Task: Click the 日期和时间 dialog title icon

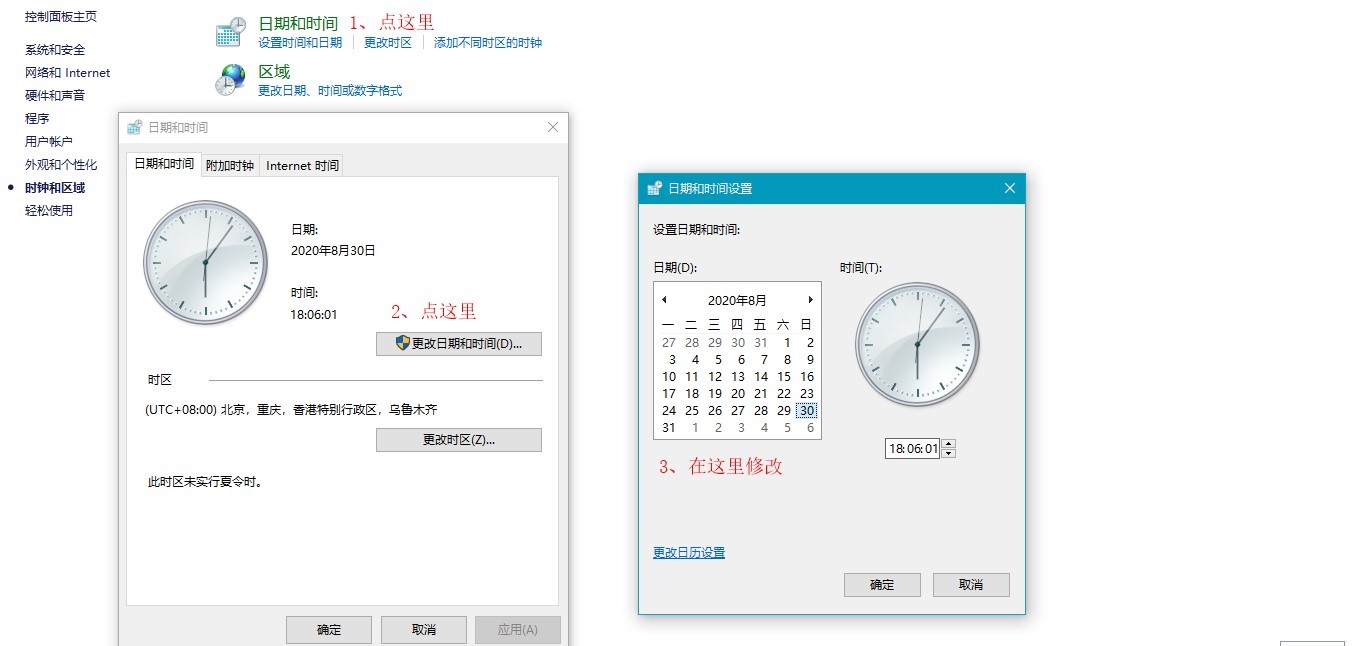Action: pos(135,128)
